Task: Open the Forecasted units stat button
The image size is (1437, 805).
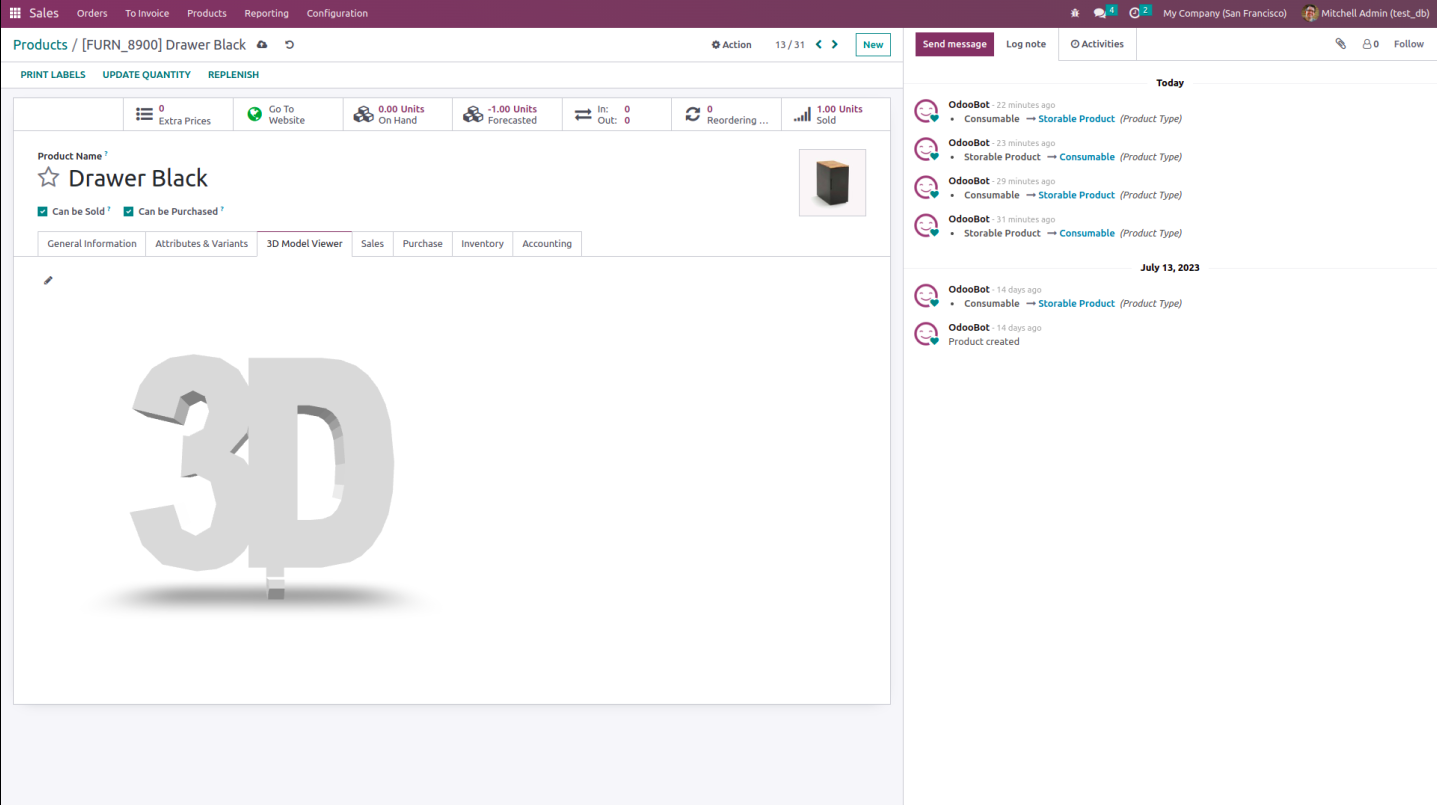Action: pos(507,114)
